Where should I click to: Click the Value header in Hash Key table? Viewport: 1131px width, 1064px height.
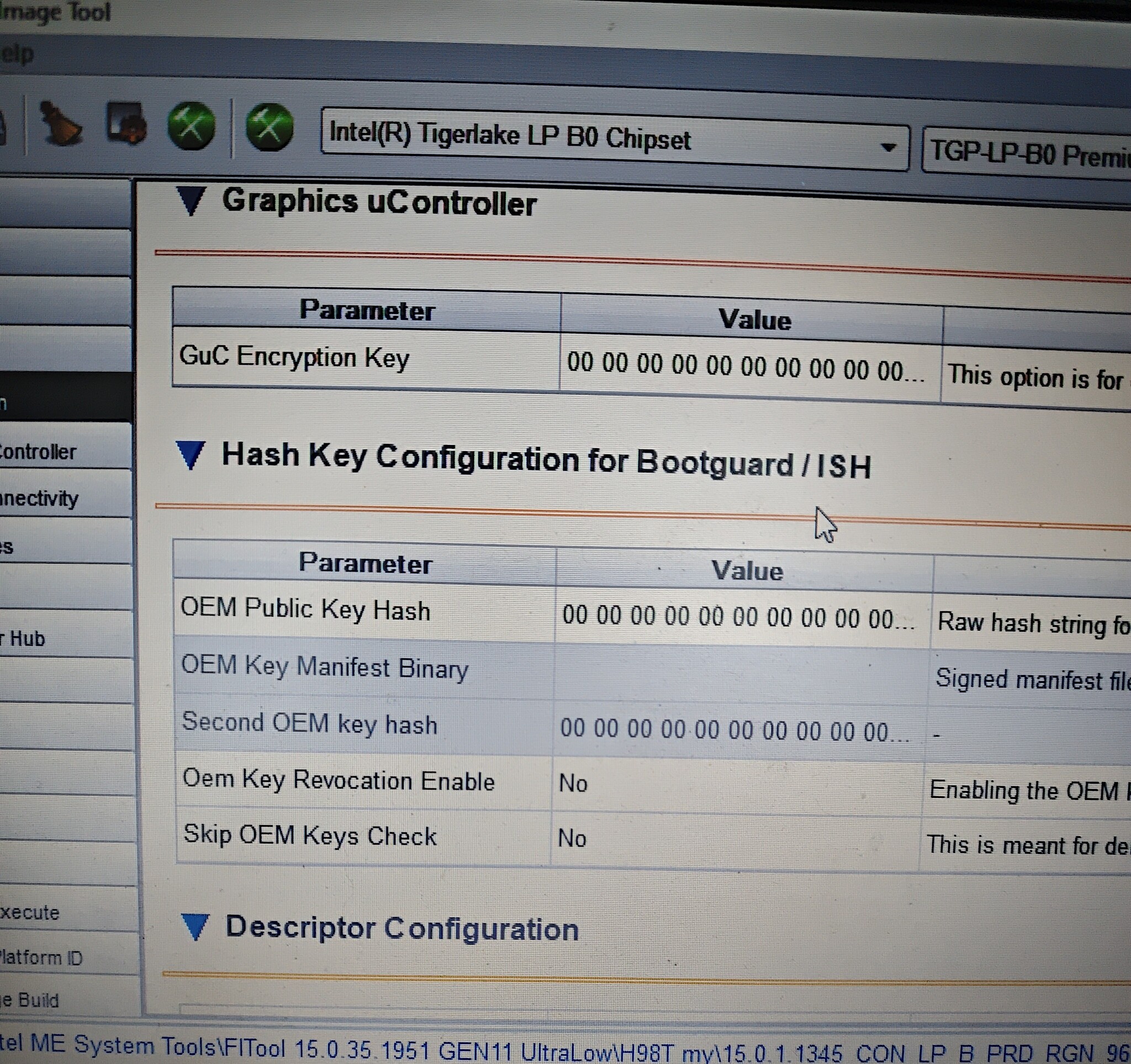coord(745,570)
